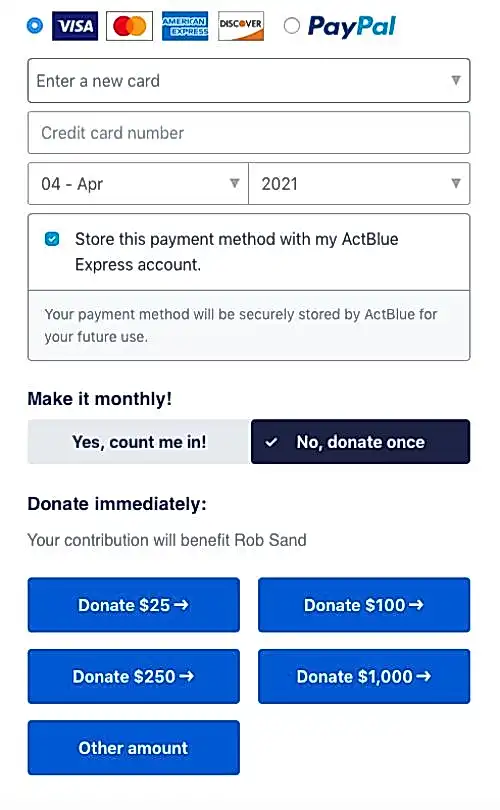Open the Enter a new card dropdown

(x=249, y=81)
